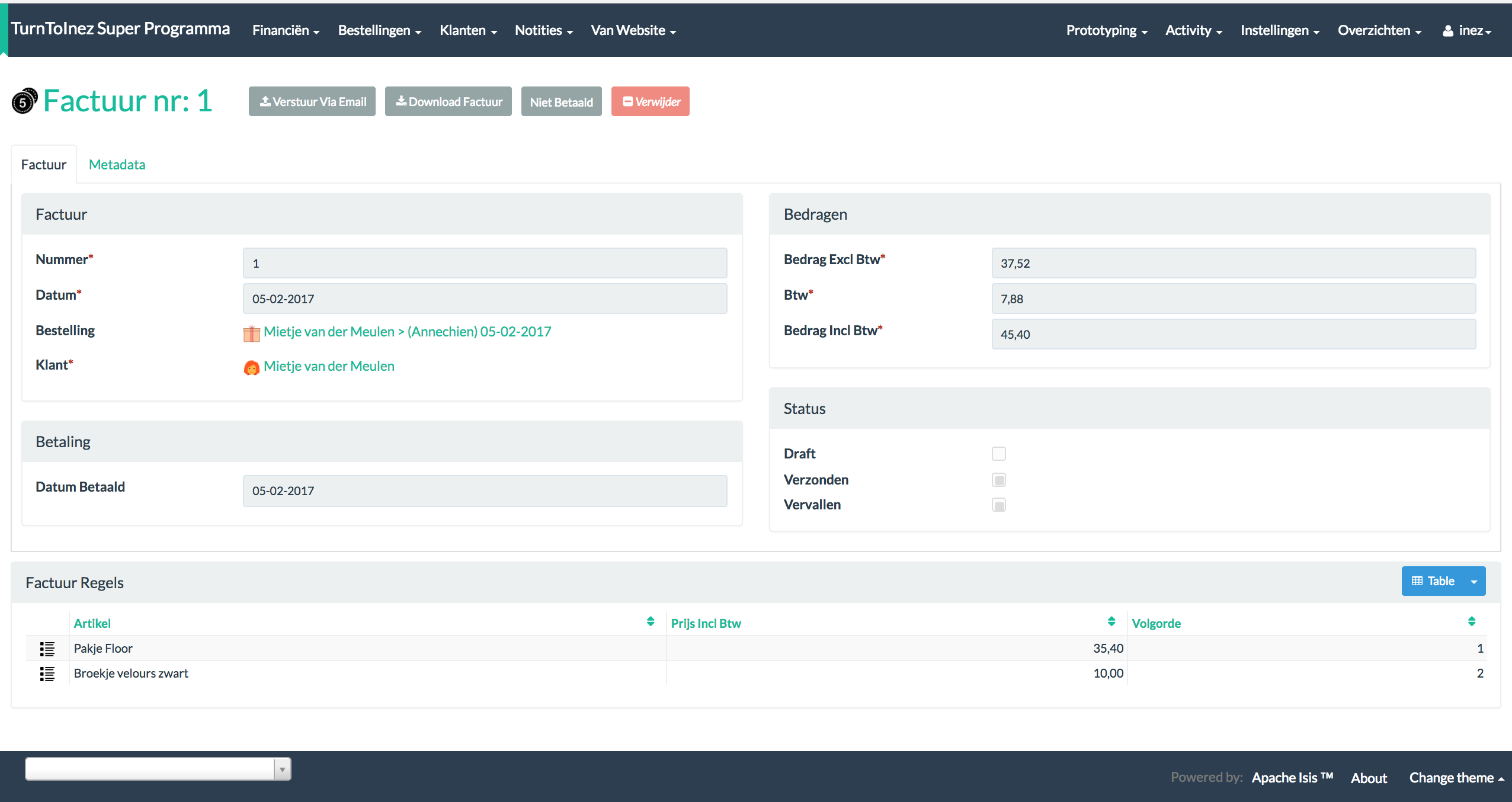Select the Factuur tab
The image size is (1512, 802).
44,165
